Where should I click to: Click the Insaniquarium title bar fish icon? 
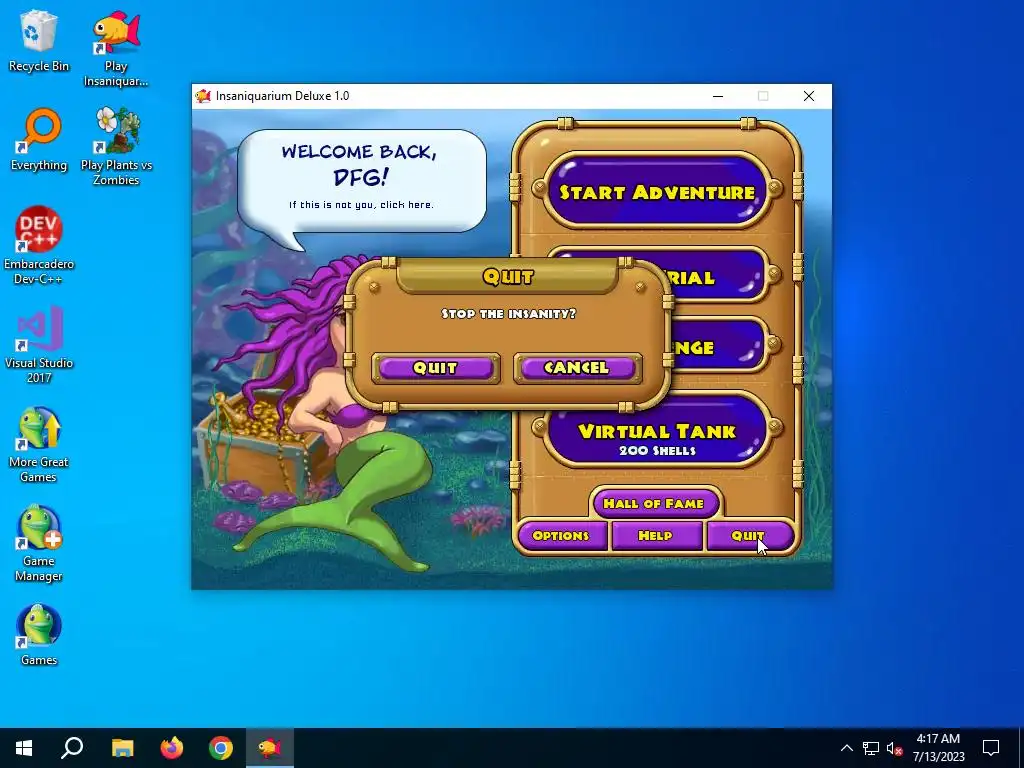pos(203,96)
